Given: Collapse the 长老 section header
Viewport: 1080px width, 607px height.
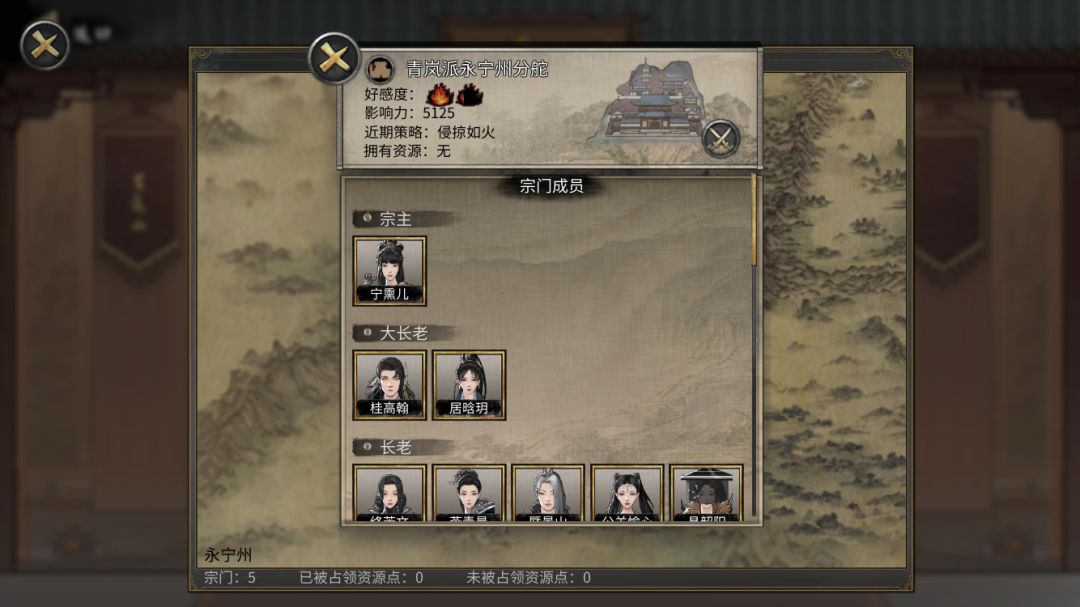Looking at the screenshot, I should [x=404, y=447].
